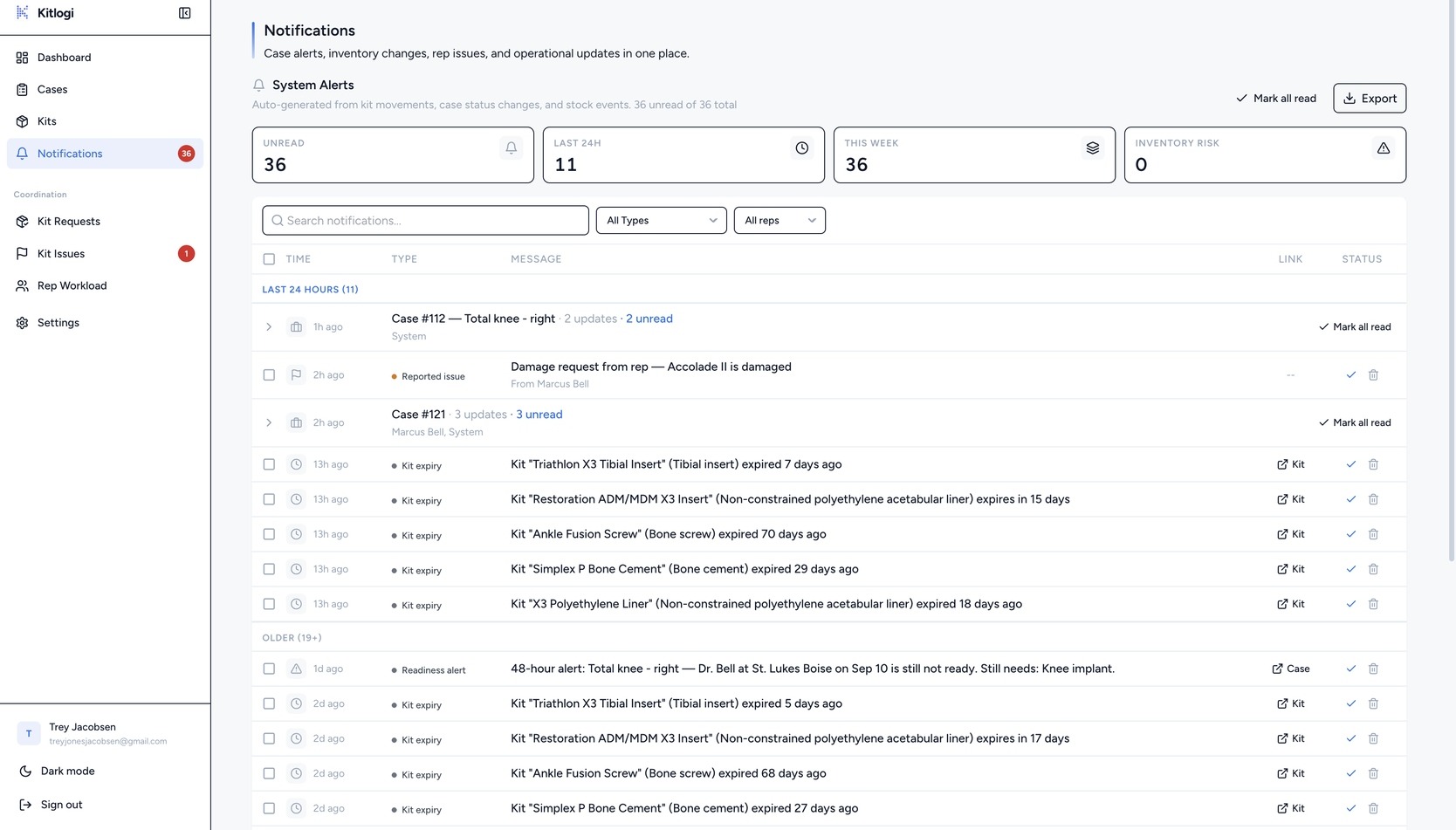Check the Triathlon X3 expired 7 days ago row

click(269, 464)
